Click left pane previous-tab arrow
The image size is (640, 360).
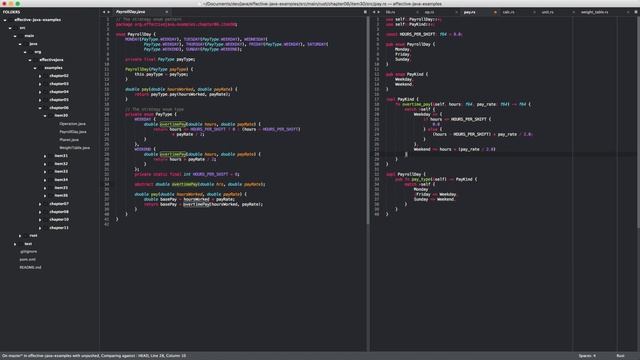tap(104, 12)
